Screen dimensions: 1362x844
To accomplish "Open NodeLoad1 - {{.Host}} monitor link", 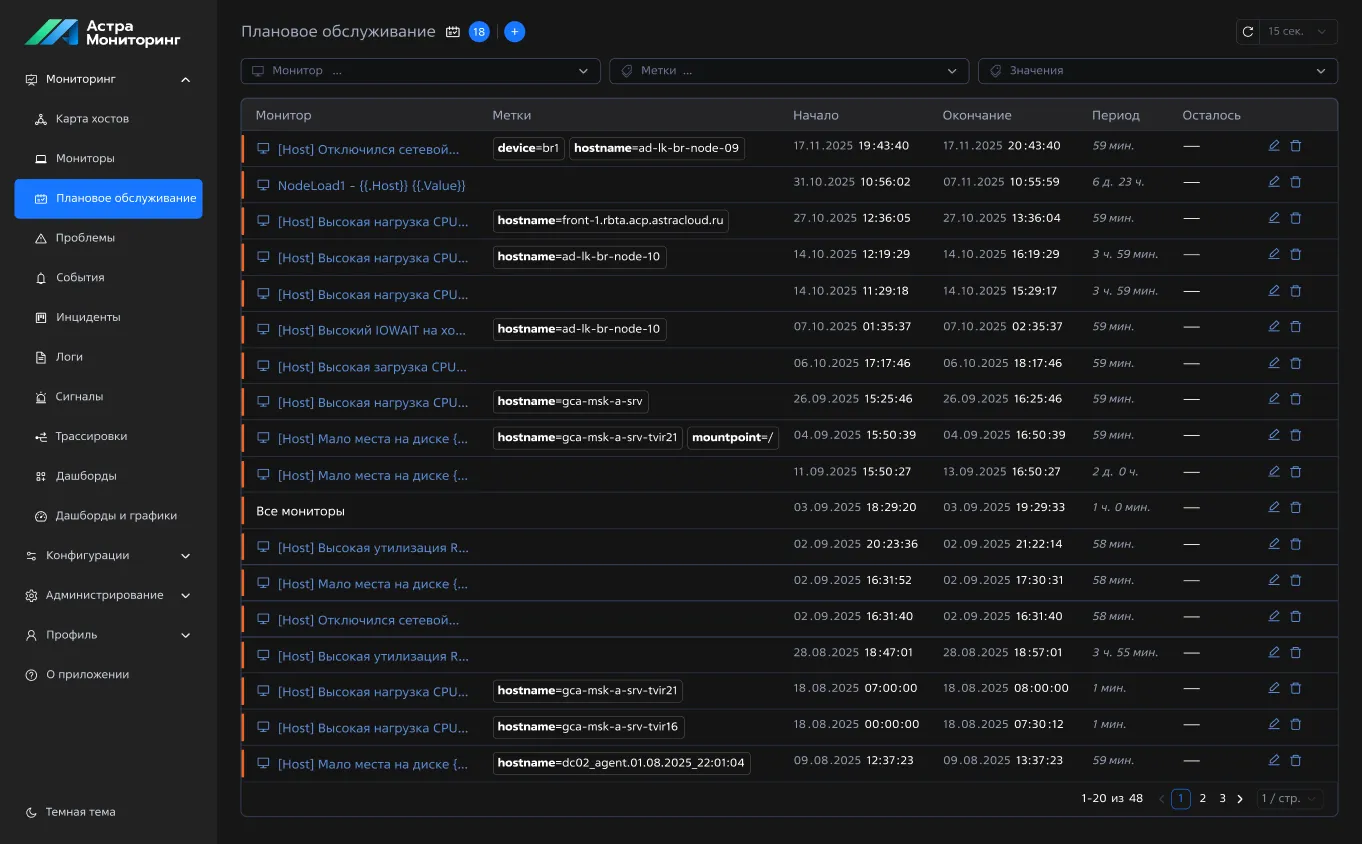I will pyautogui.click(x=371, y=185).
